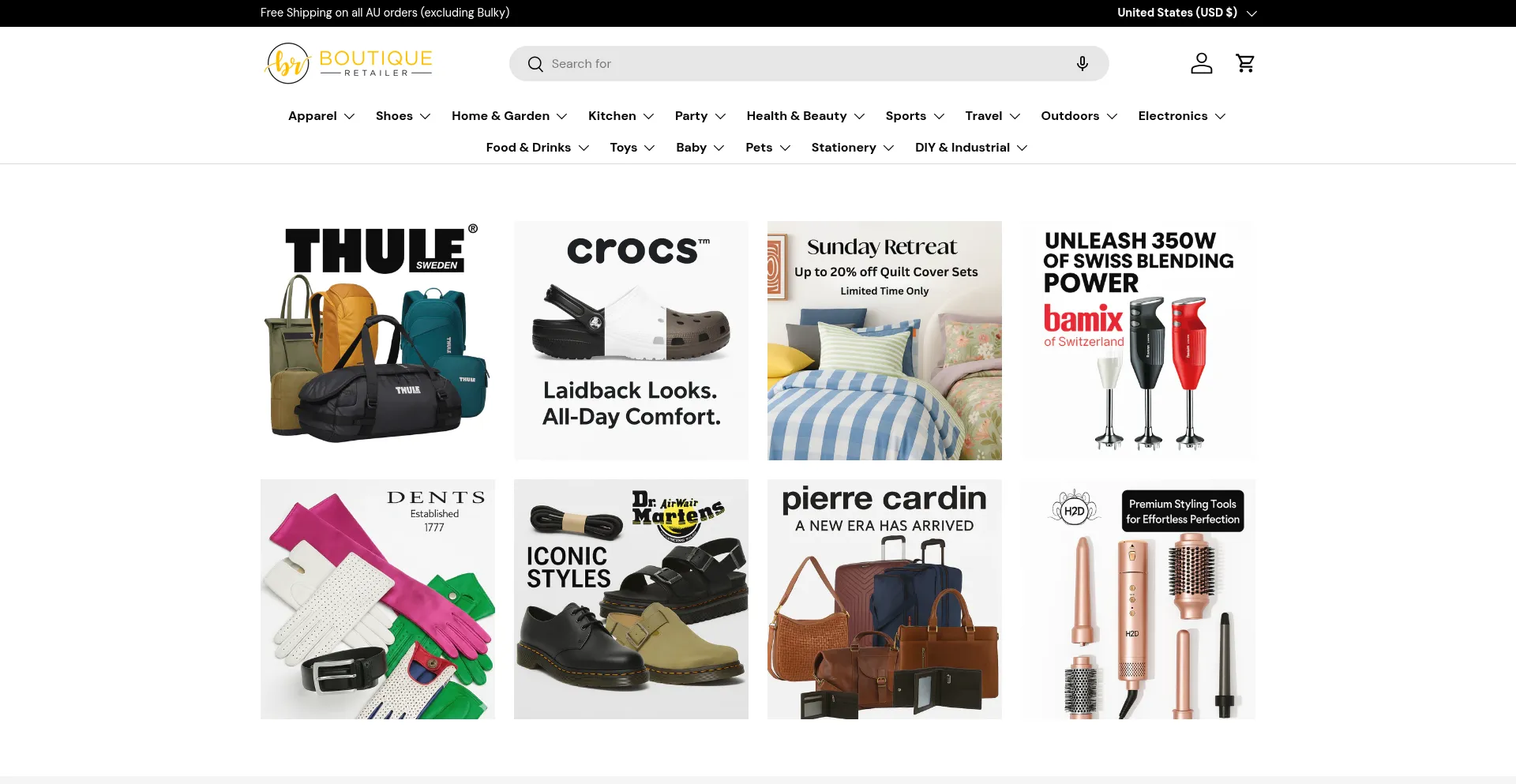The image size is (1516, 784).
Task: Select the Pets menu item
Action: [767, 148]
